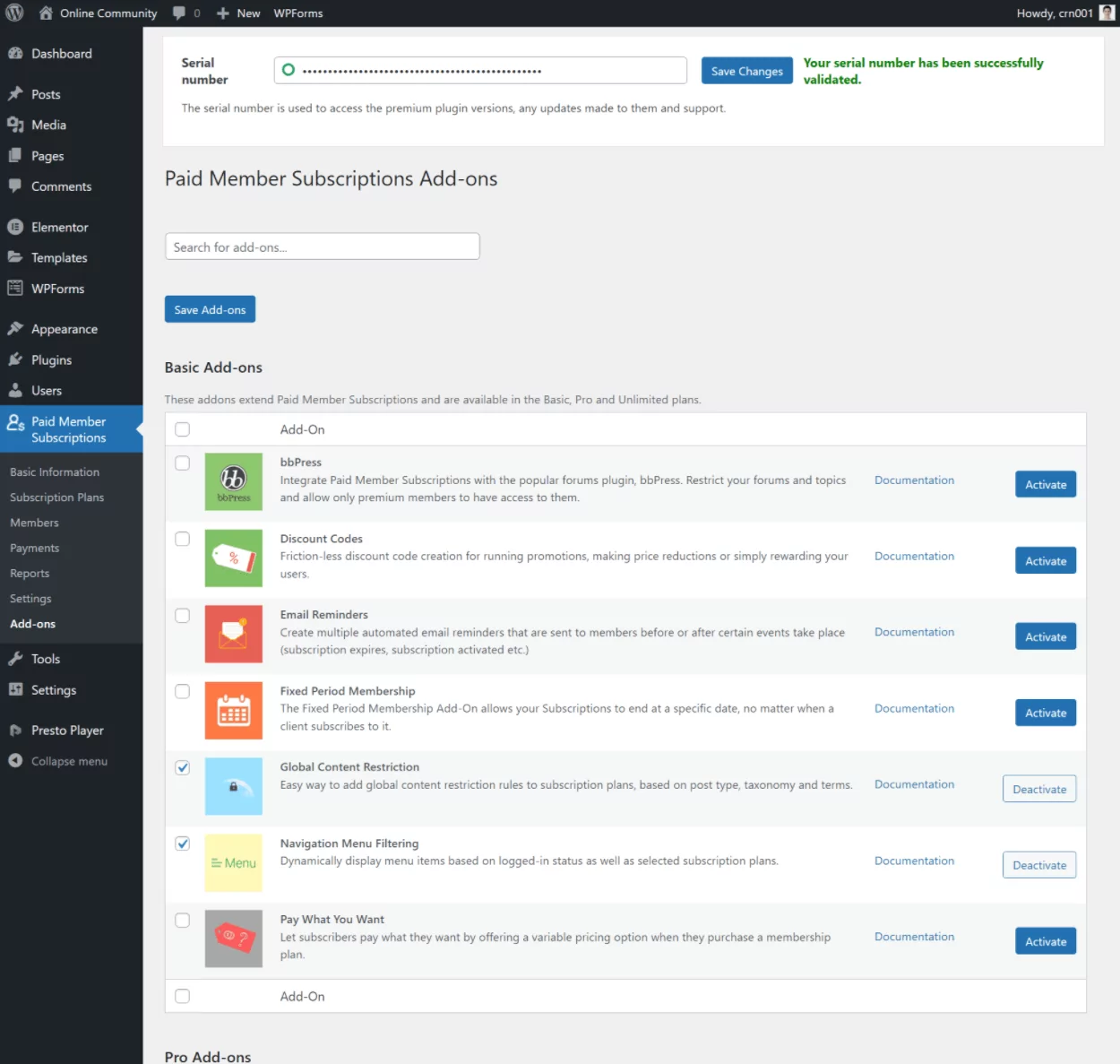Open Members submenu item

tap(34, 522)
